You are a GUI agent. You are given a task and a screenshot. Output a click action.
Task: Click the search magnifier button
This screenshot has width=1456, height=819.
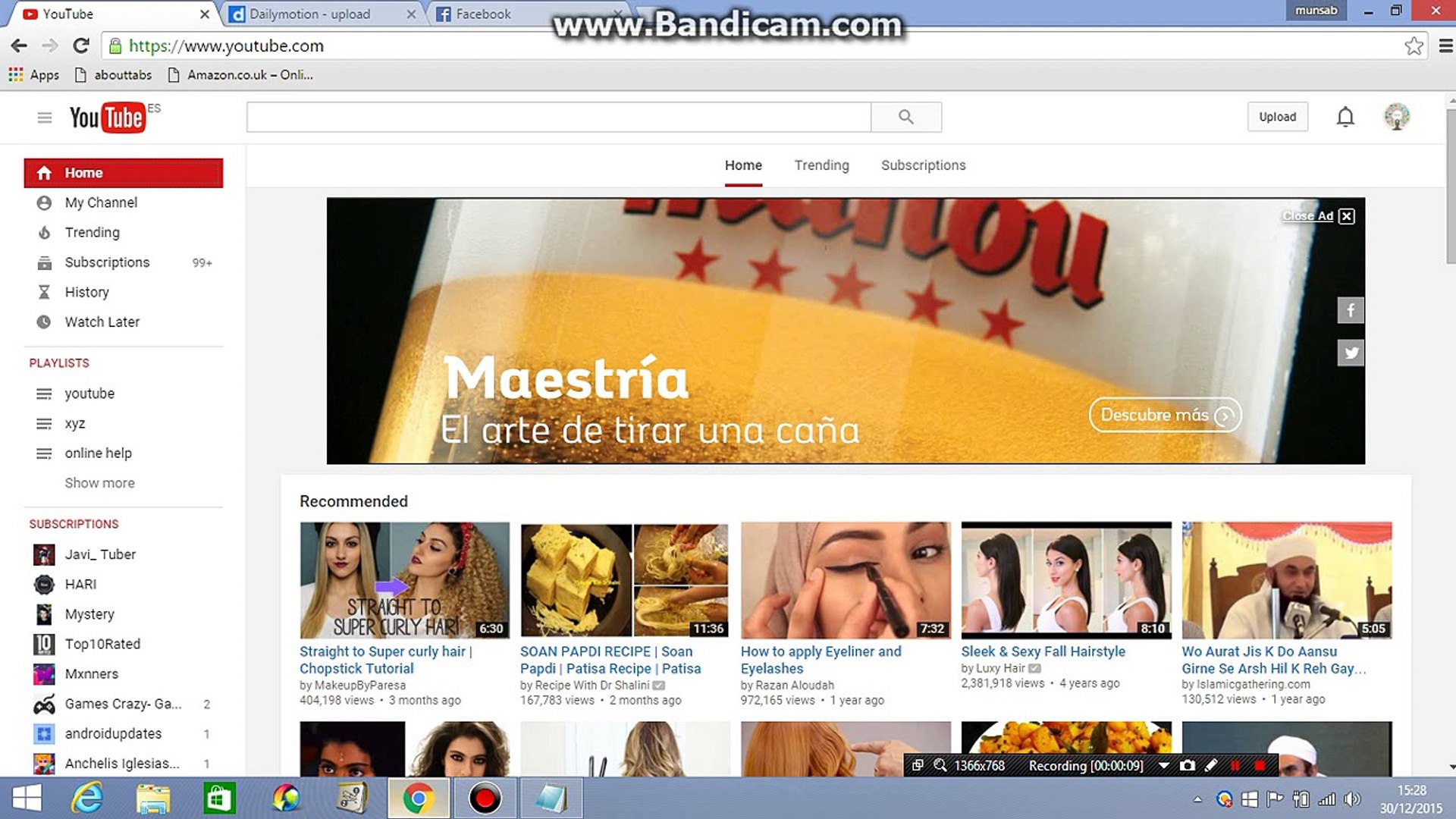905,117
